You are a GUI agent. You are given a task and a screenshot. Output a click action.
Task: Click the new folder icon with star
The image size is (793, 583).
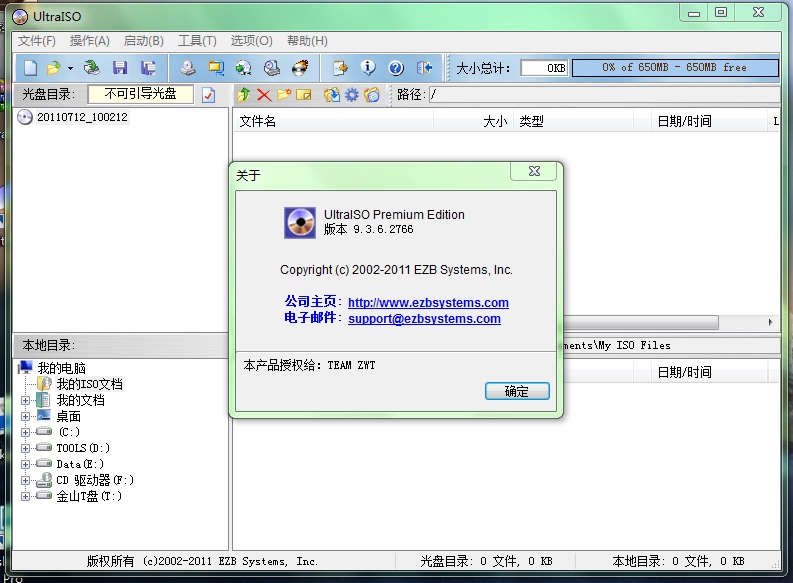(283, 95)
